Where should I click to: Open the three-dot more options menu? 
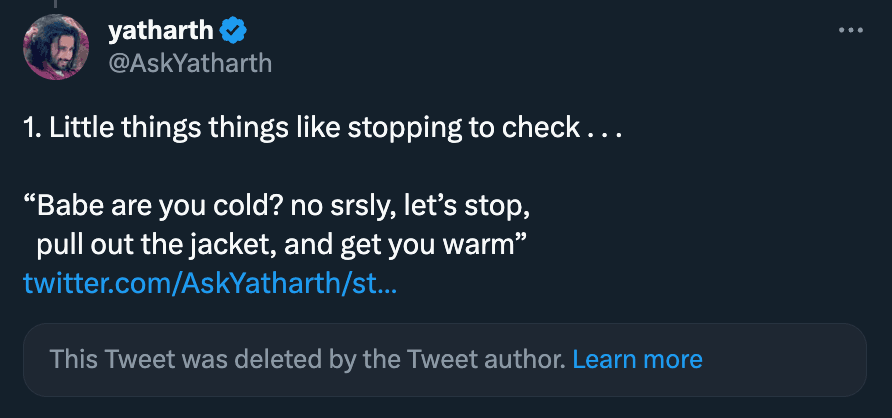[x=850, y=30]
